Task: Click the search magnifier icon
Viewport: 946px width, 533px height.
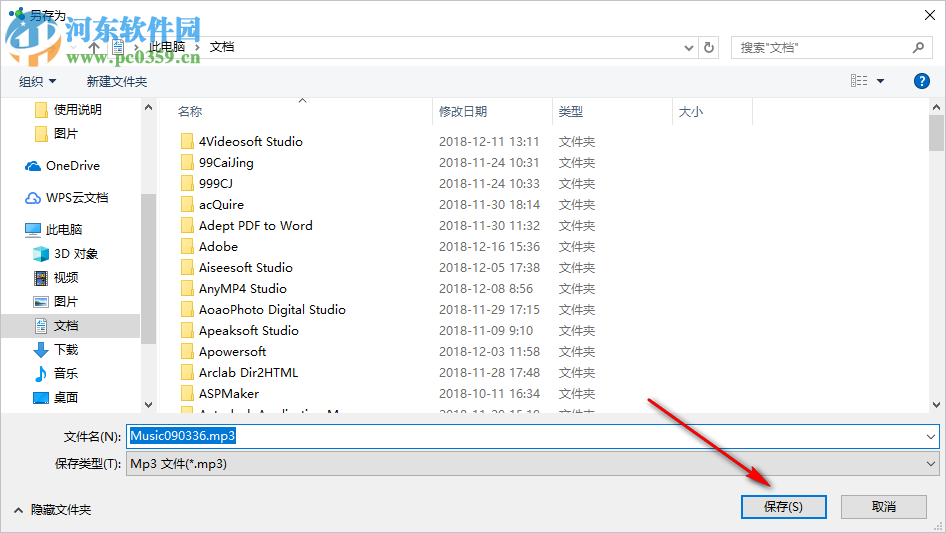Action: [x=918, y=47]
